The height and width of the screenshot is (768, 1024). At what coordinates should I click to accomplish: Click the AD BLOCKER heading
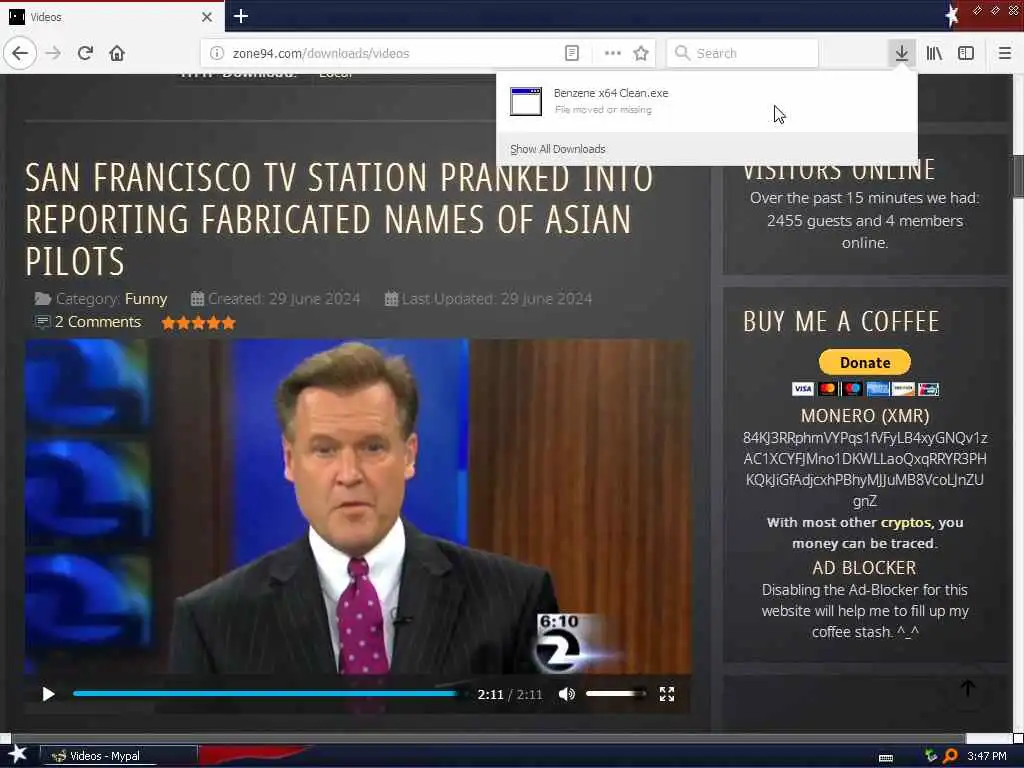tap(864, 568)
